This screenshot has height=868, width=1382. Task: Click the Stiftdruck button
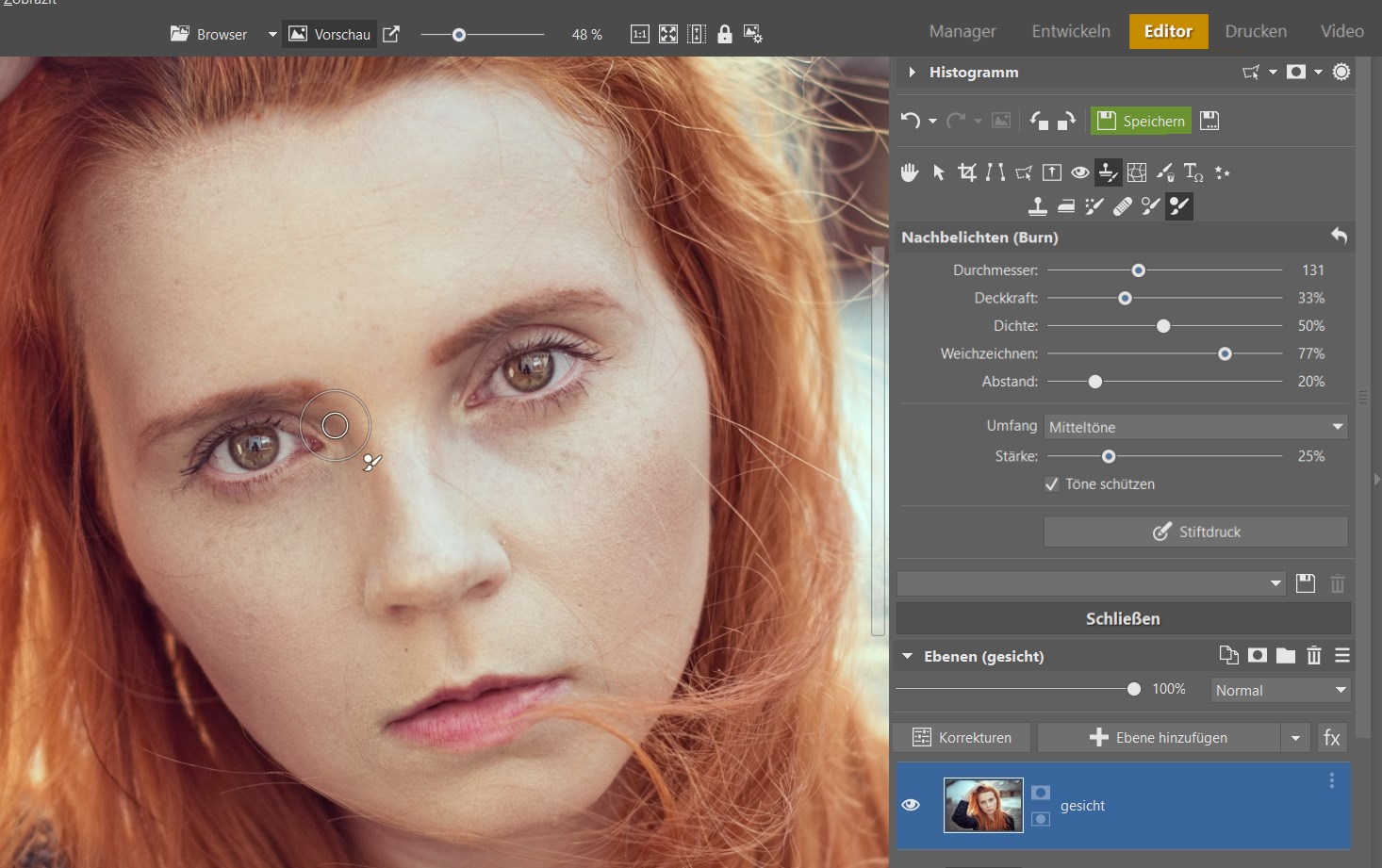pos(1195,532)
